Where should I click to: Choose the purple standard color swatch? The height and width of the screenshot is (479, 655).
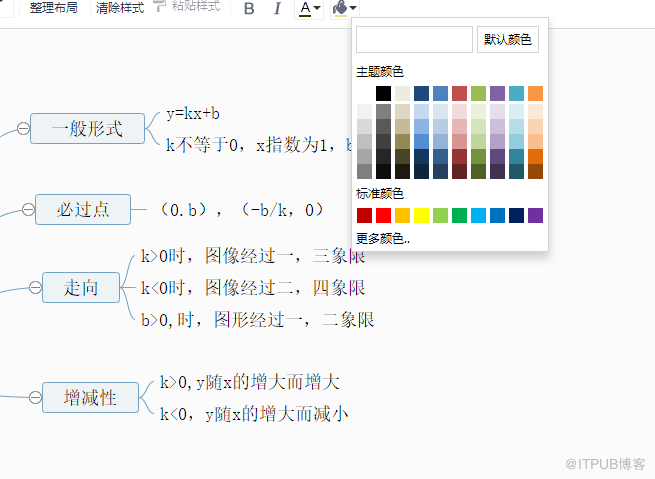[x=535, y=215]
